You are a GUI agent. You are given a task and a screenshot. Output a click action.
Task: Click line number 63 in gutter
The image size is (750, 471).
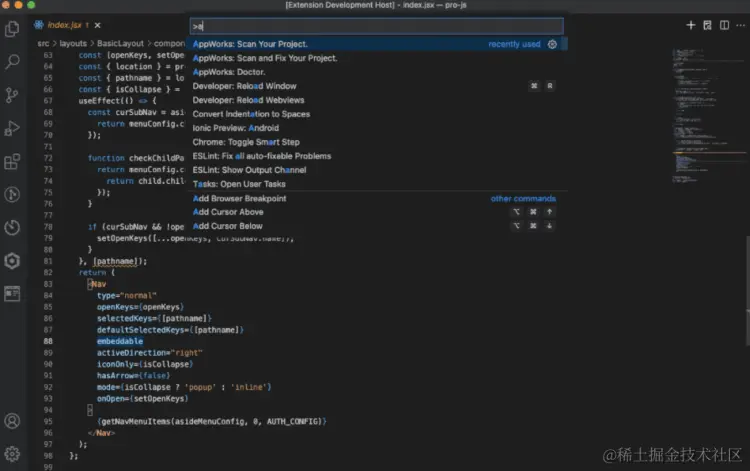pos(48,55)
